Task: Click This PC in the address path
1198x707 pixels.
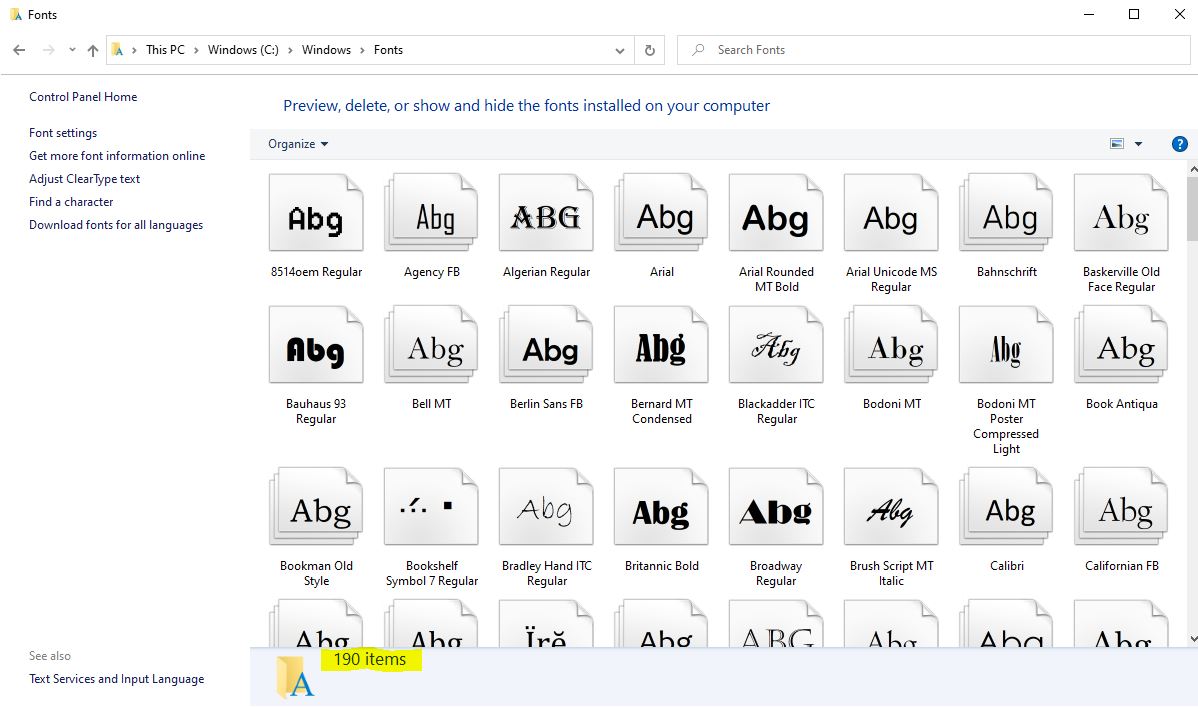Action: (x=165, y=50)
